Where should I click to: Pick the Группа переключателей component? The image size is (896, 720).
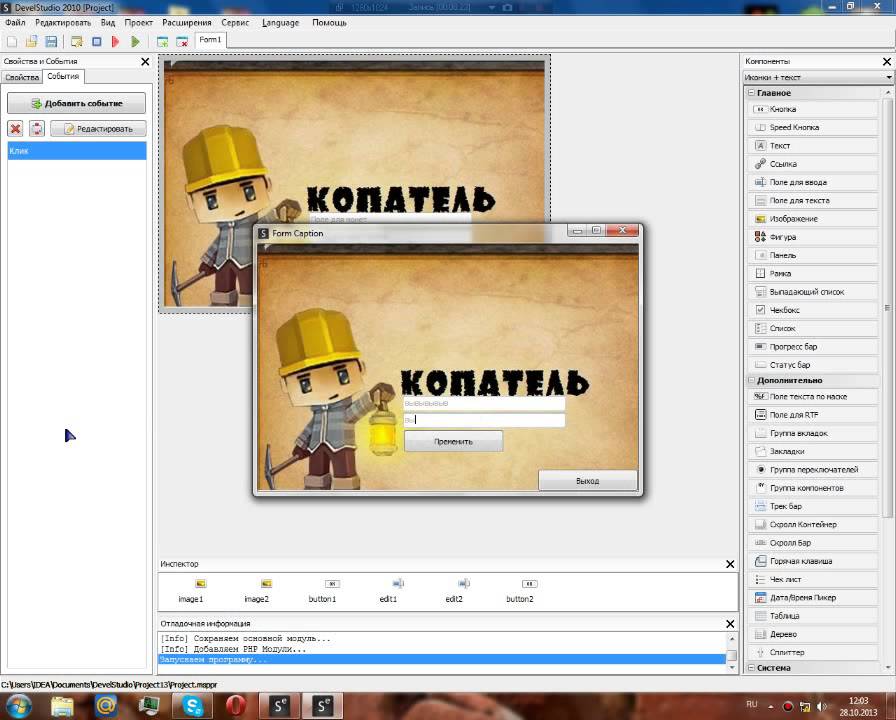pyautogui.click(x=813, y=470)
